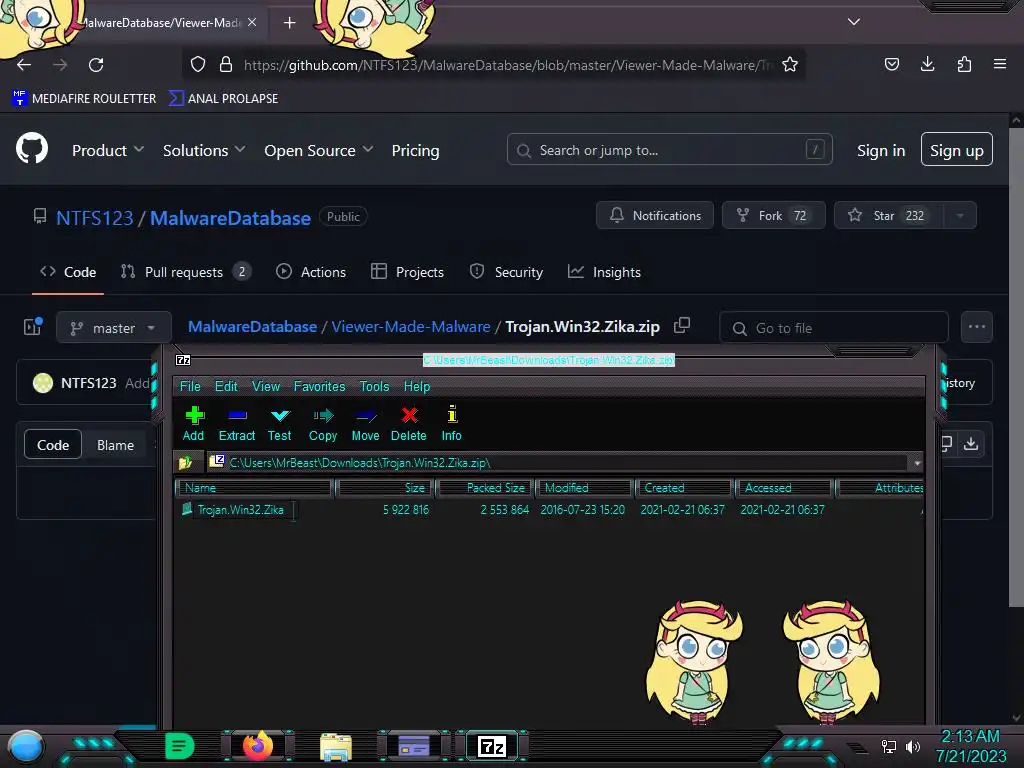The image size is (1024, 768).
Task: Open the Help menu in 7-Zip
Action: (417, 386)
